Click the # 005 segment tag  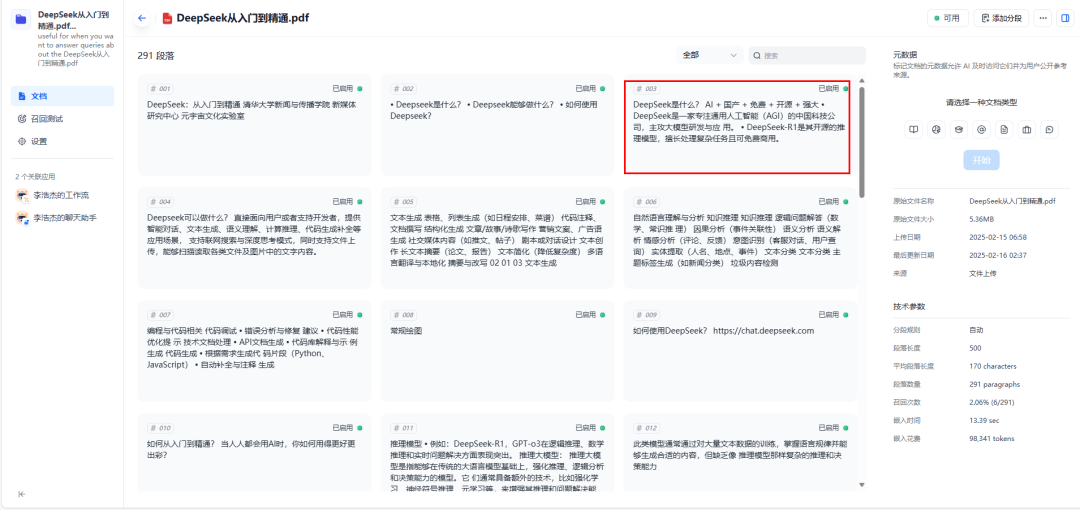404,202
